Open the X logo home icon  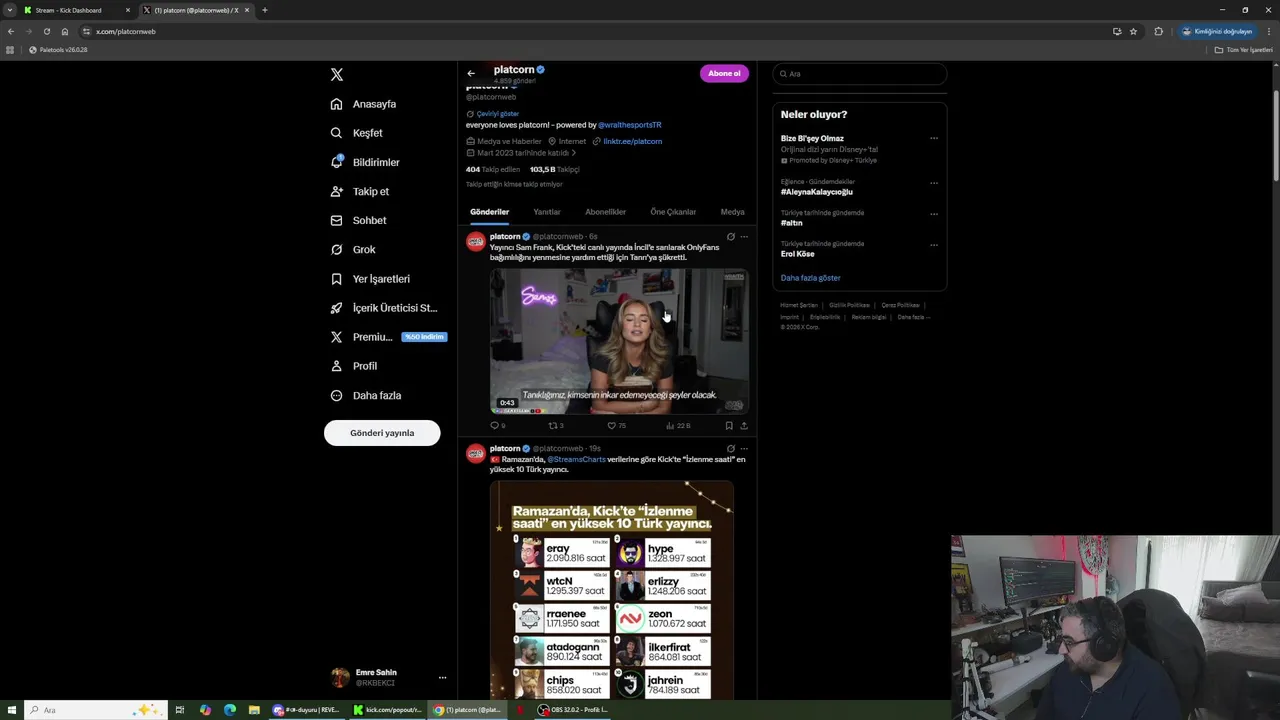coord(337,75)
